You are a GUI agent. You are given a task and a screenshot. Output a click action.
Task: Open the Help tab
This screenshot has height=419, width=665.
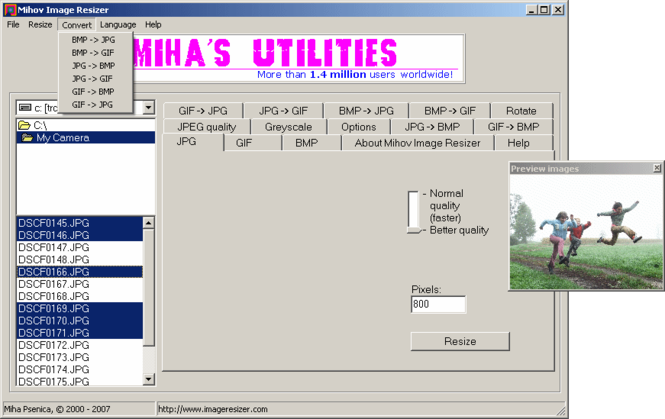(x=524, y=143)
